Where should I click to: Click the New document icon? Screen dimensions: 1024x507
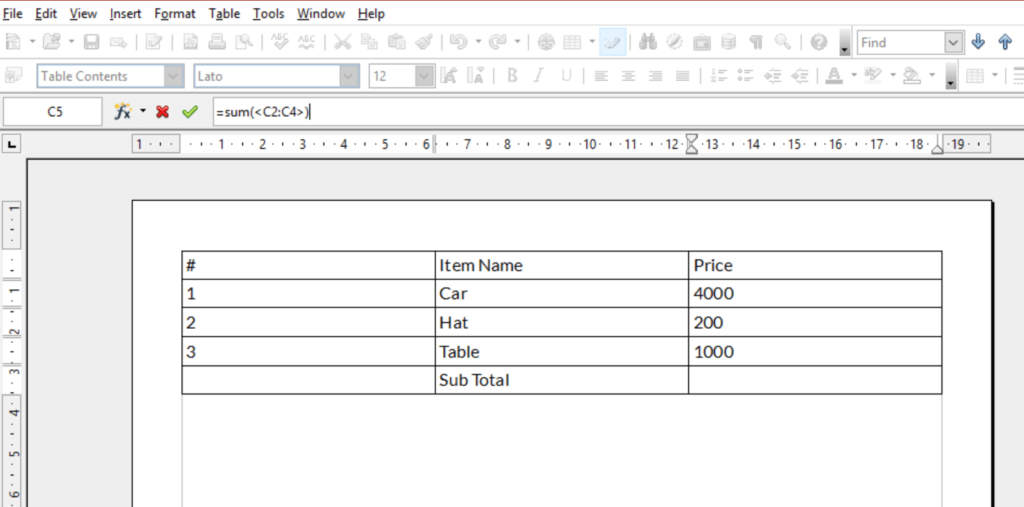[x=13, y=42]
